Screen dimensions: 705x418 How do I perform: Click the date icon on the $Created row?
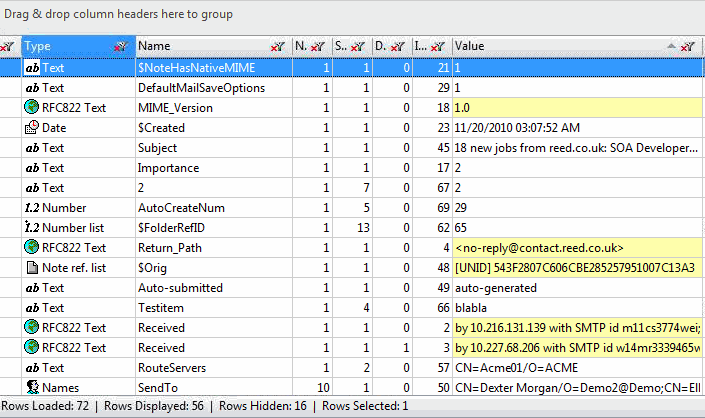[32, 128]
